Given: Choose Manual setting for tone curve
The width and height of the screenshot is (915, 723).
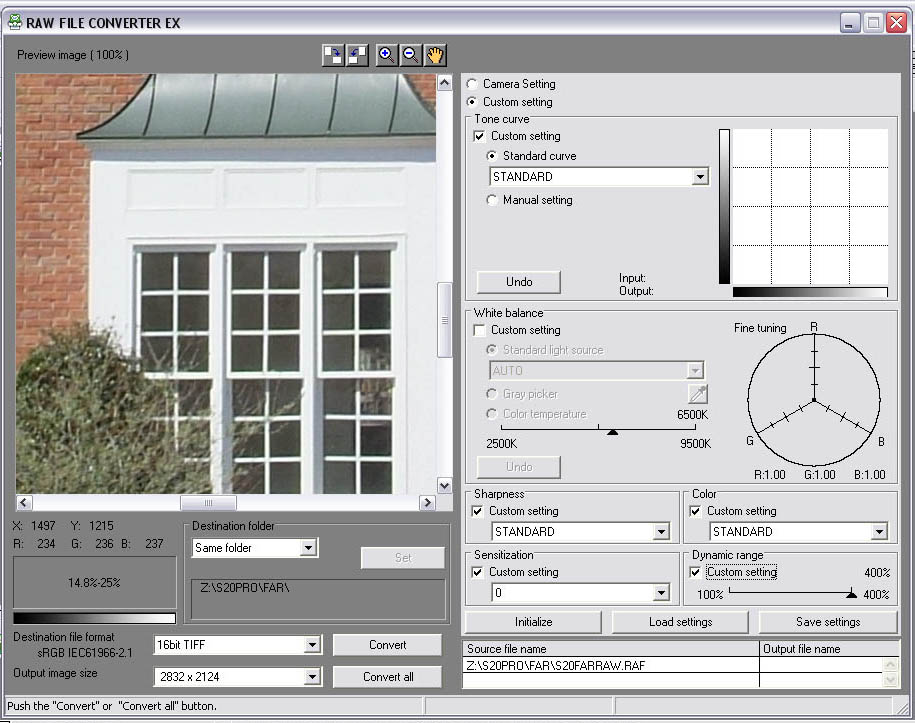Looking at the screenshot, I should [x=492, y=200].
